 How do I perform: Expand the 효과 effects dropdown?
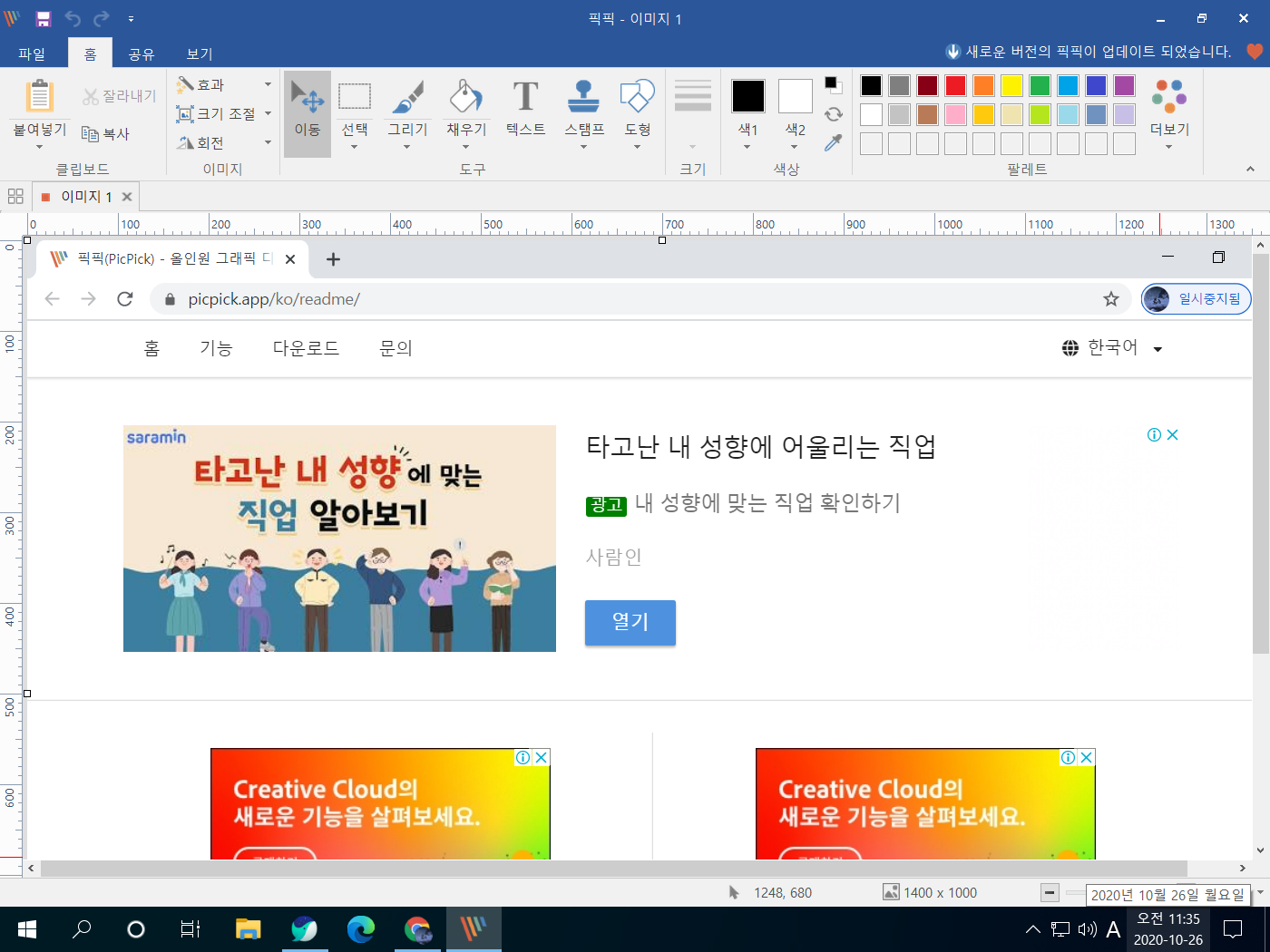pyautogui.click(x=268, y=84)
